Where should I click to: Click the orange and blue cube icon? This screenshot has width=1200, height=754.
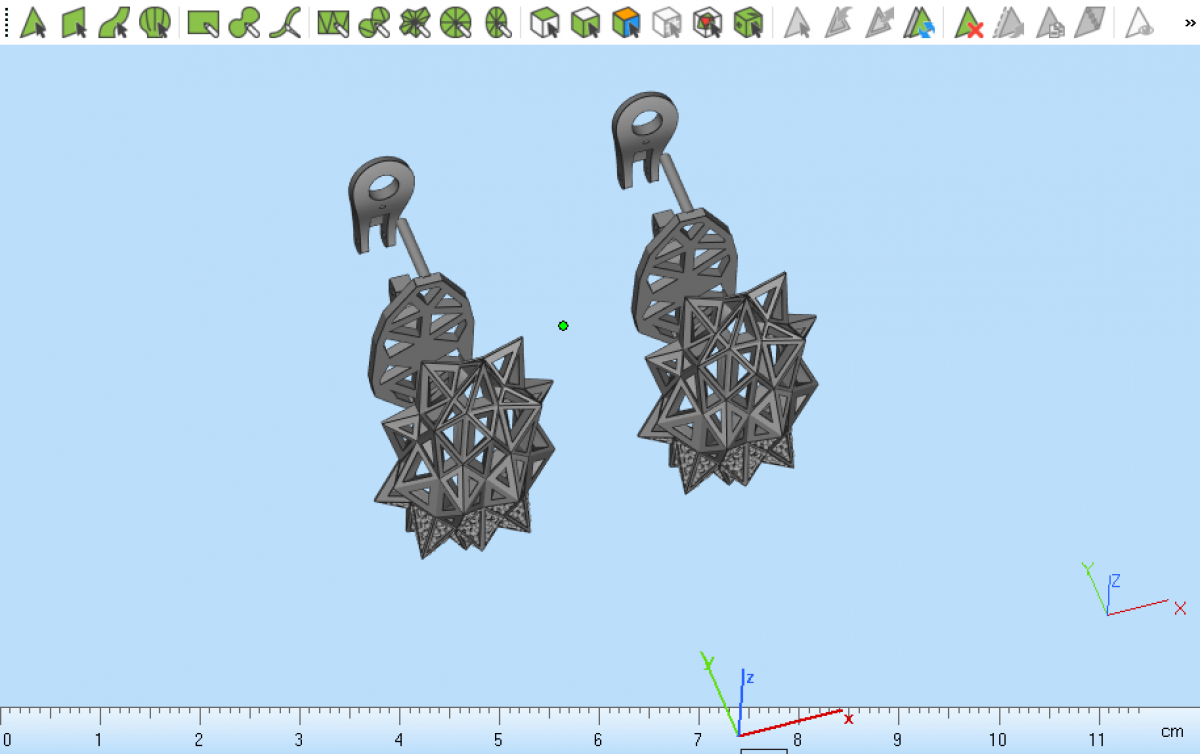click(x=626, y=22)
